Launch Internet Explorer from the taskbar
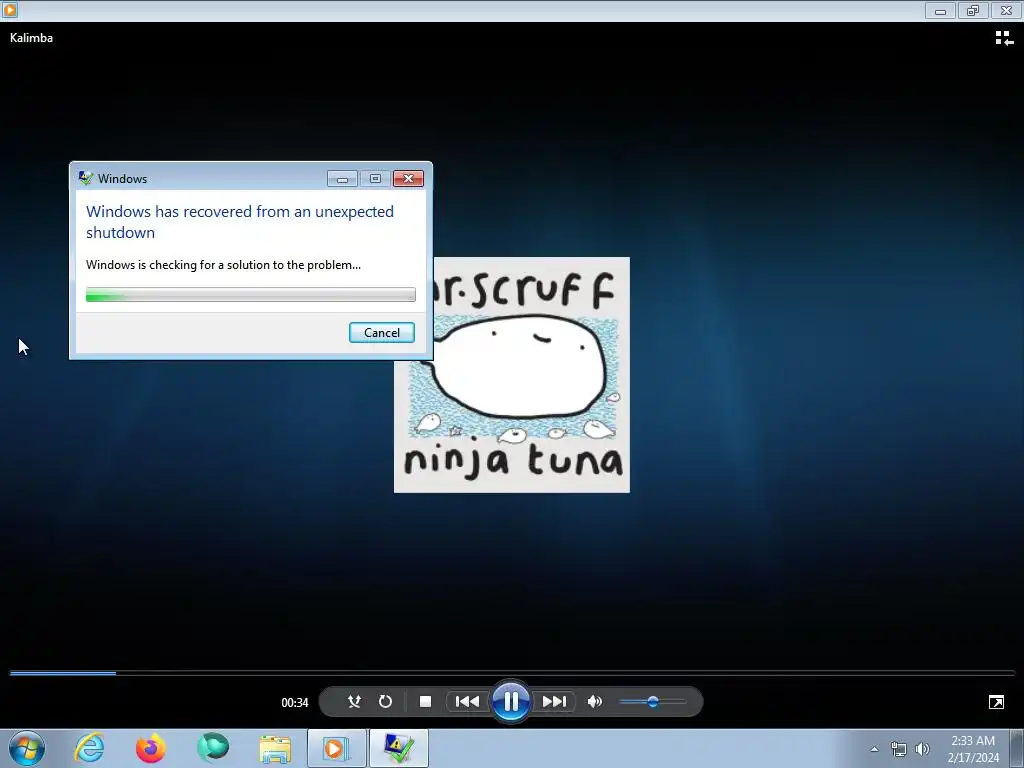 tap(89, 748)
